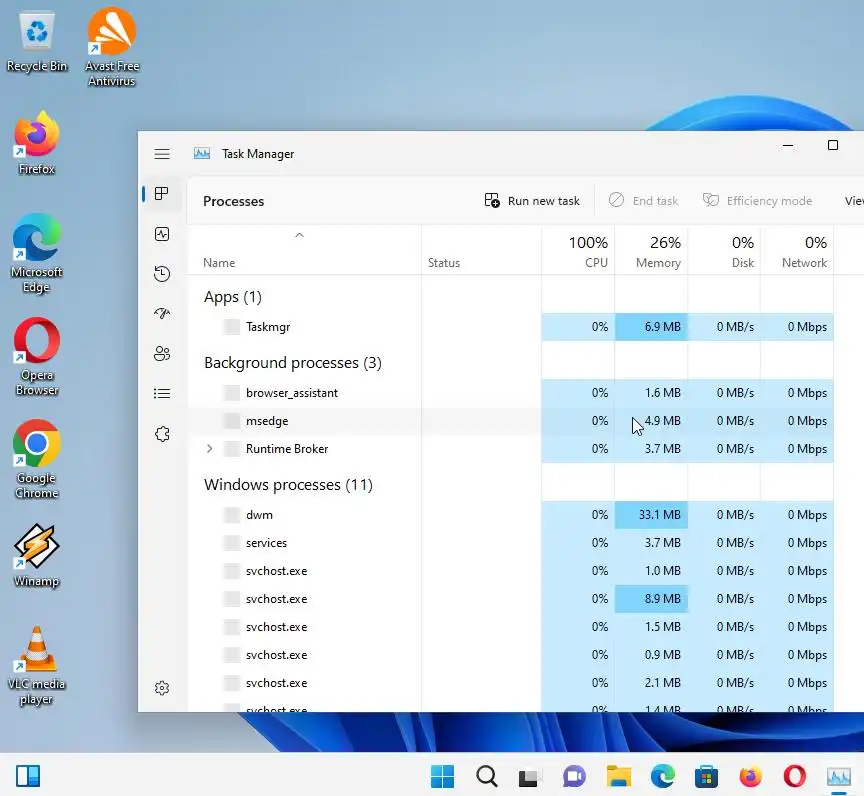Select the svchost.exe row using 1.0 MB
Viewport: 864px width, 796px height.
tap(510, 571)
